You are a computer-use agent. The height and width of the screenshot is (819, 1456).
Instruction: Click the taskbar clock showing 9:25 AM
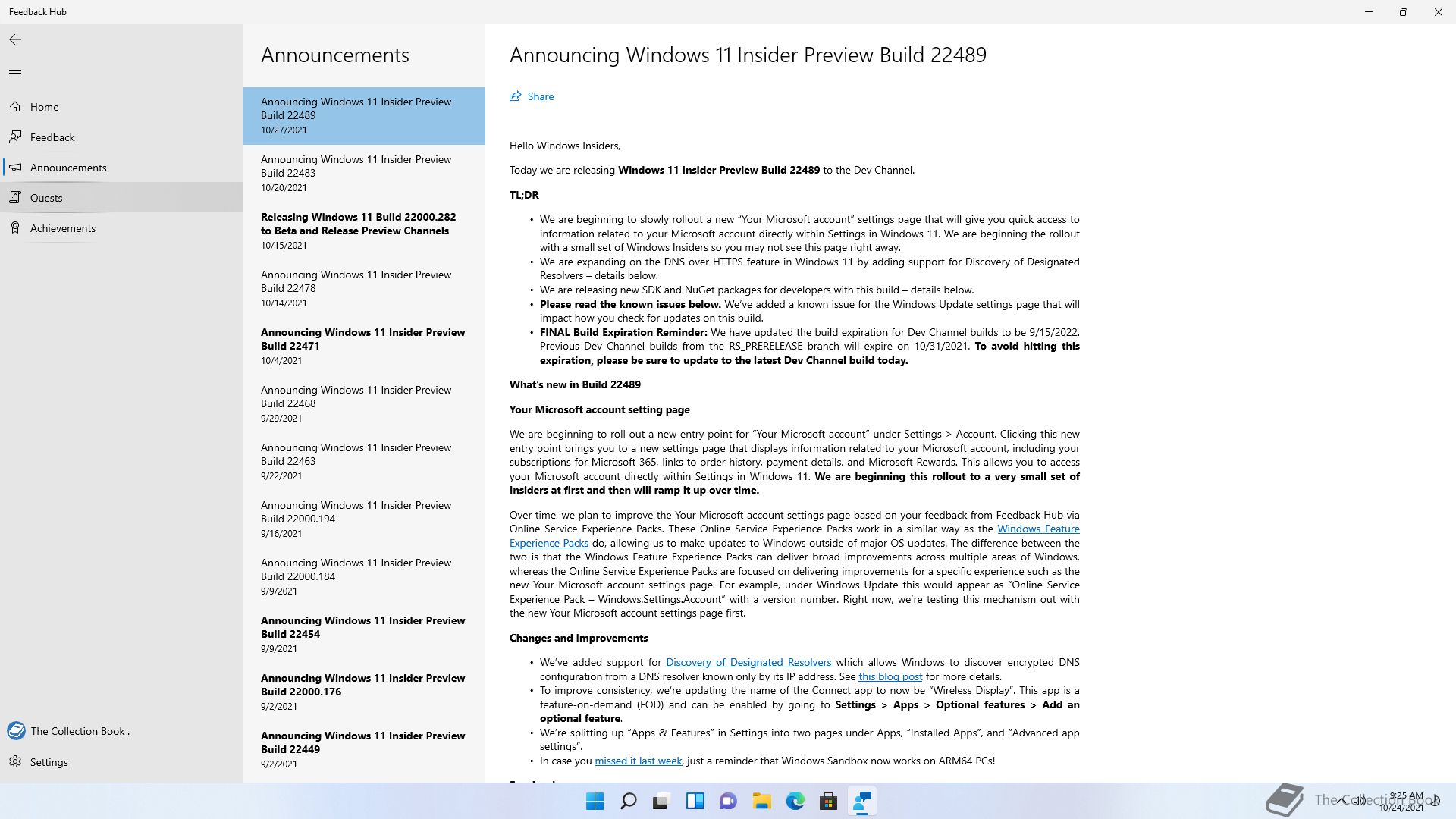(x=1401, y=802)
